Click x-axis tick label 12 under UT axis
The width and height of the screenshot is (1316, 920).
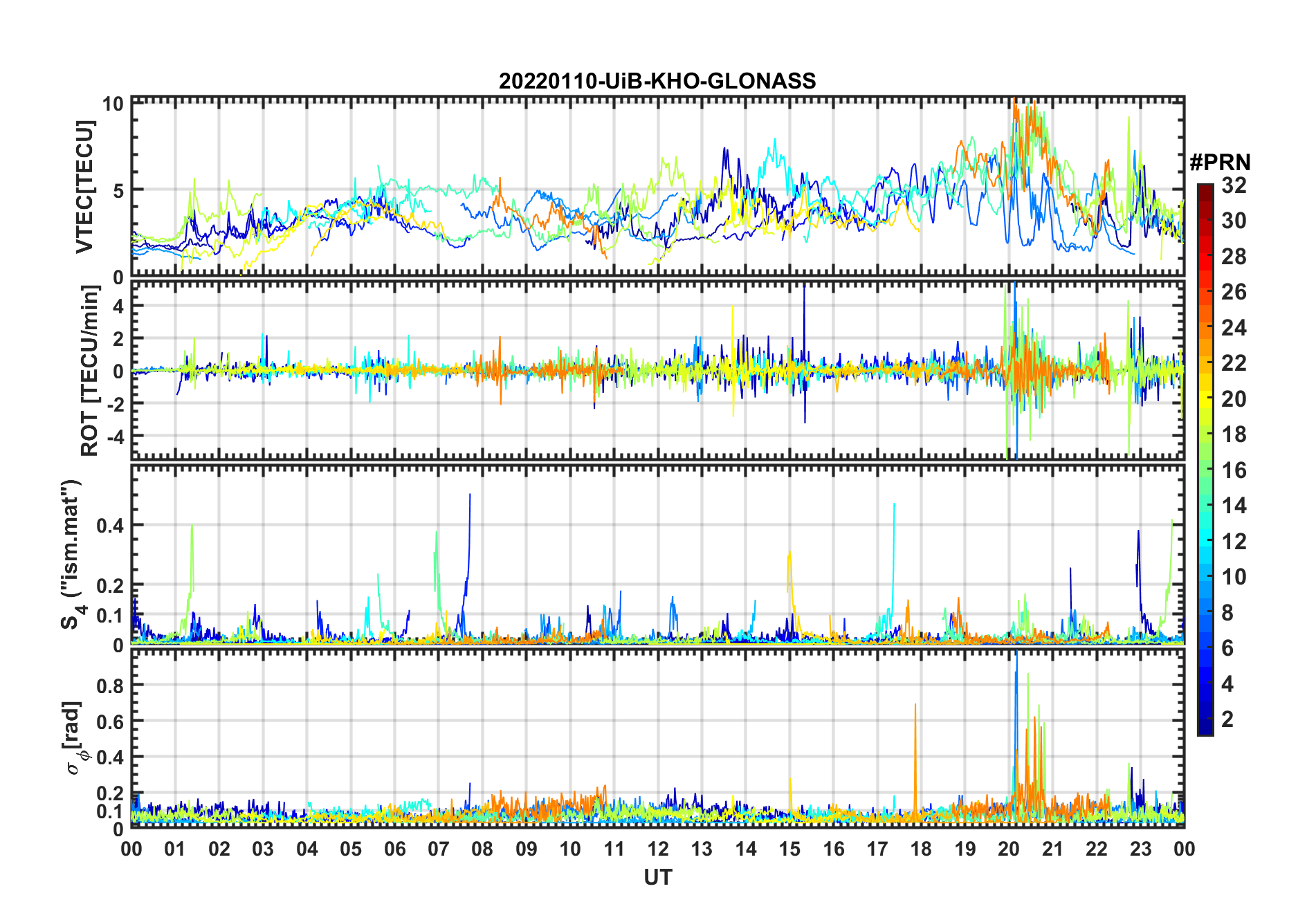tap(658, 849)
